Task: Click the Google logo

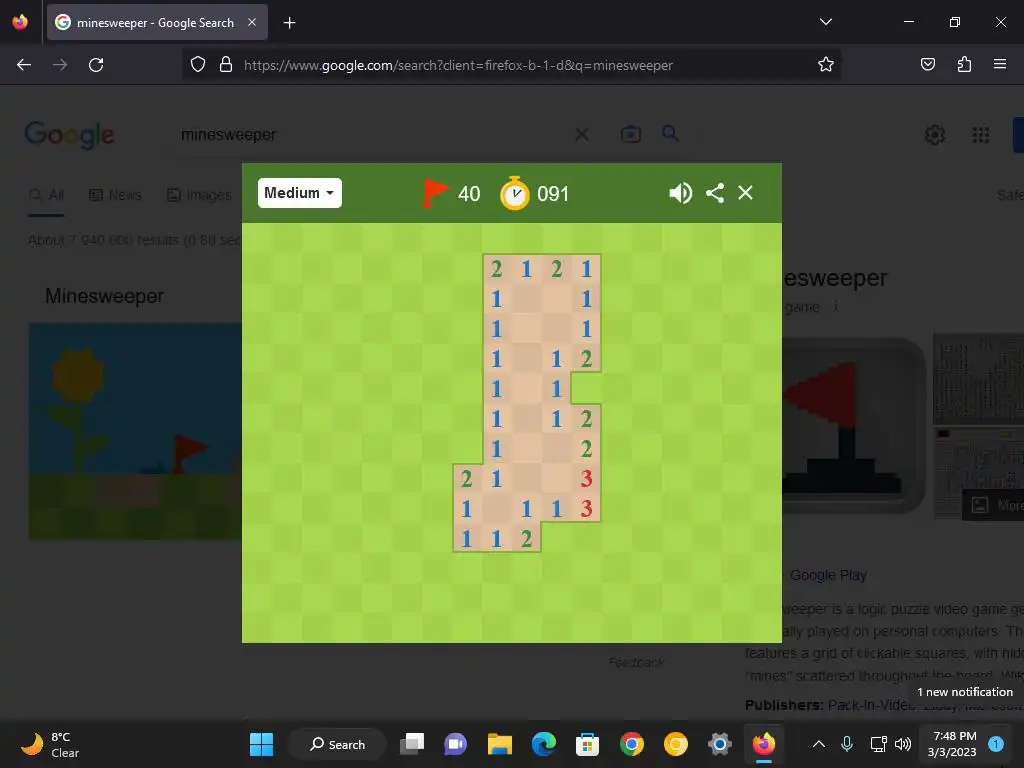Action: (x=69, y=135)
